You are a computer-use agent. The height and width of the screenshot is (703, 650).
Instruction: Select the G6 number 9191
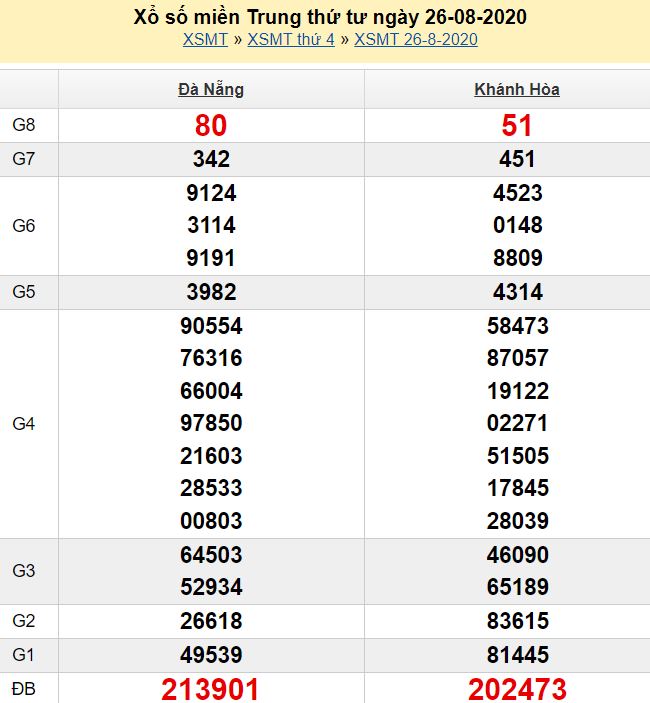211,258
